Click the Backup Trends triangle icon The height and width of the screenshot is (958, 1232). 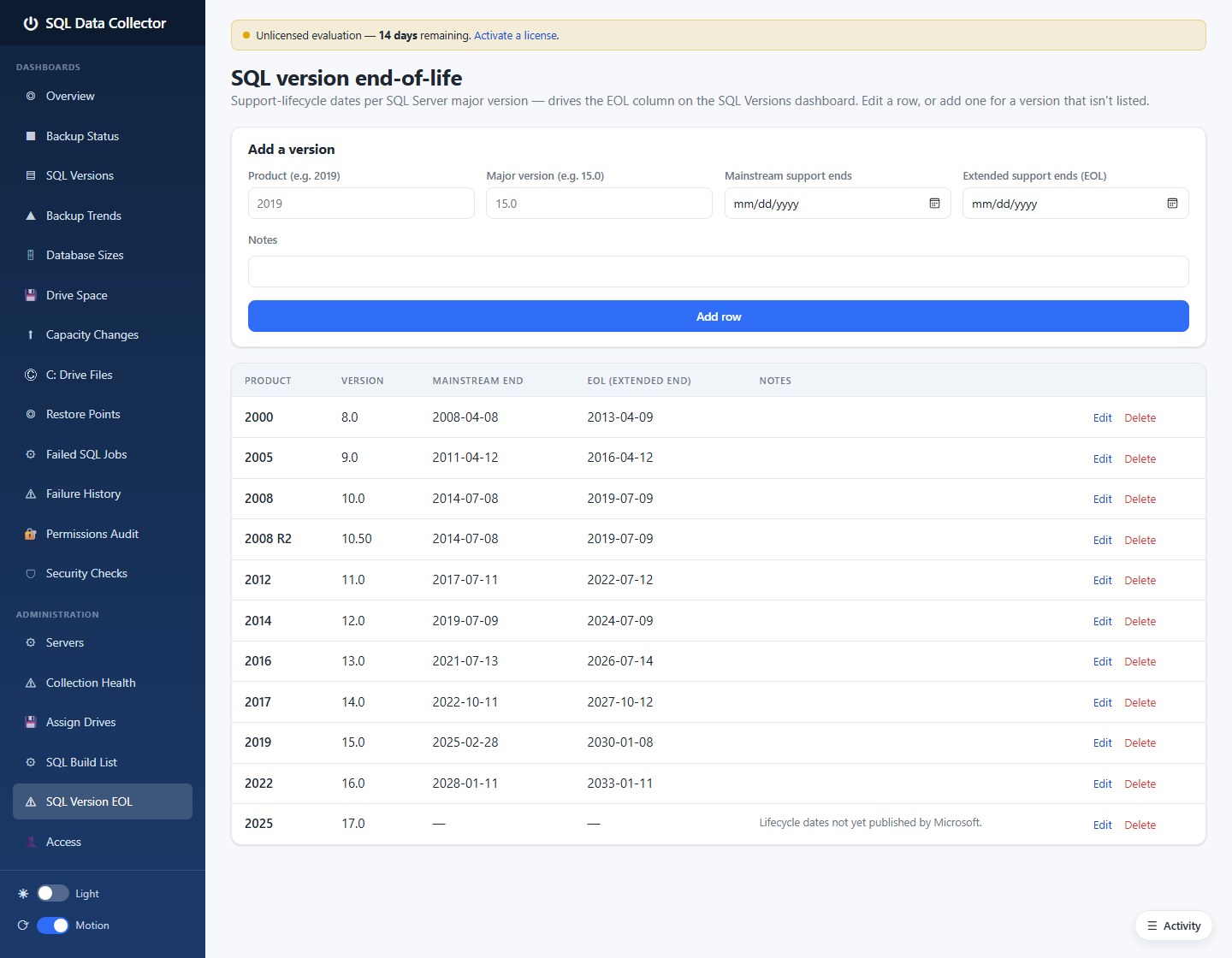coord(31,216)
